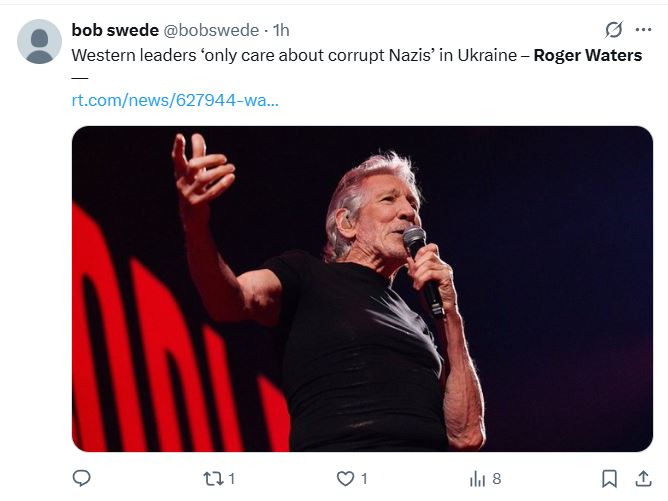Click the reply speech bubble icon
This screenshot has height=501, width=668.
(x=83, y=479)
